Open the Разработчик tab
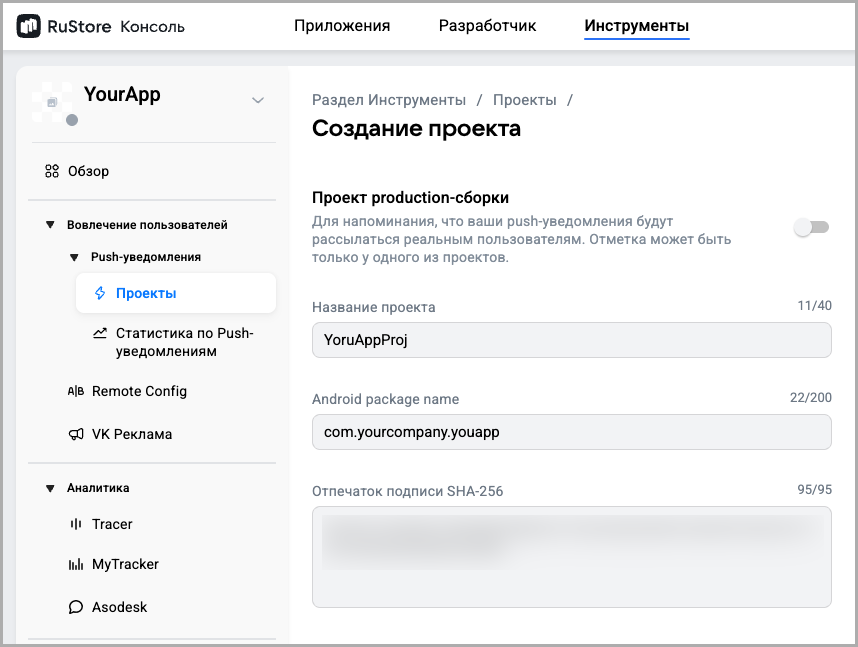 (487, 26)
